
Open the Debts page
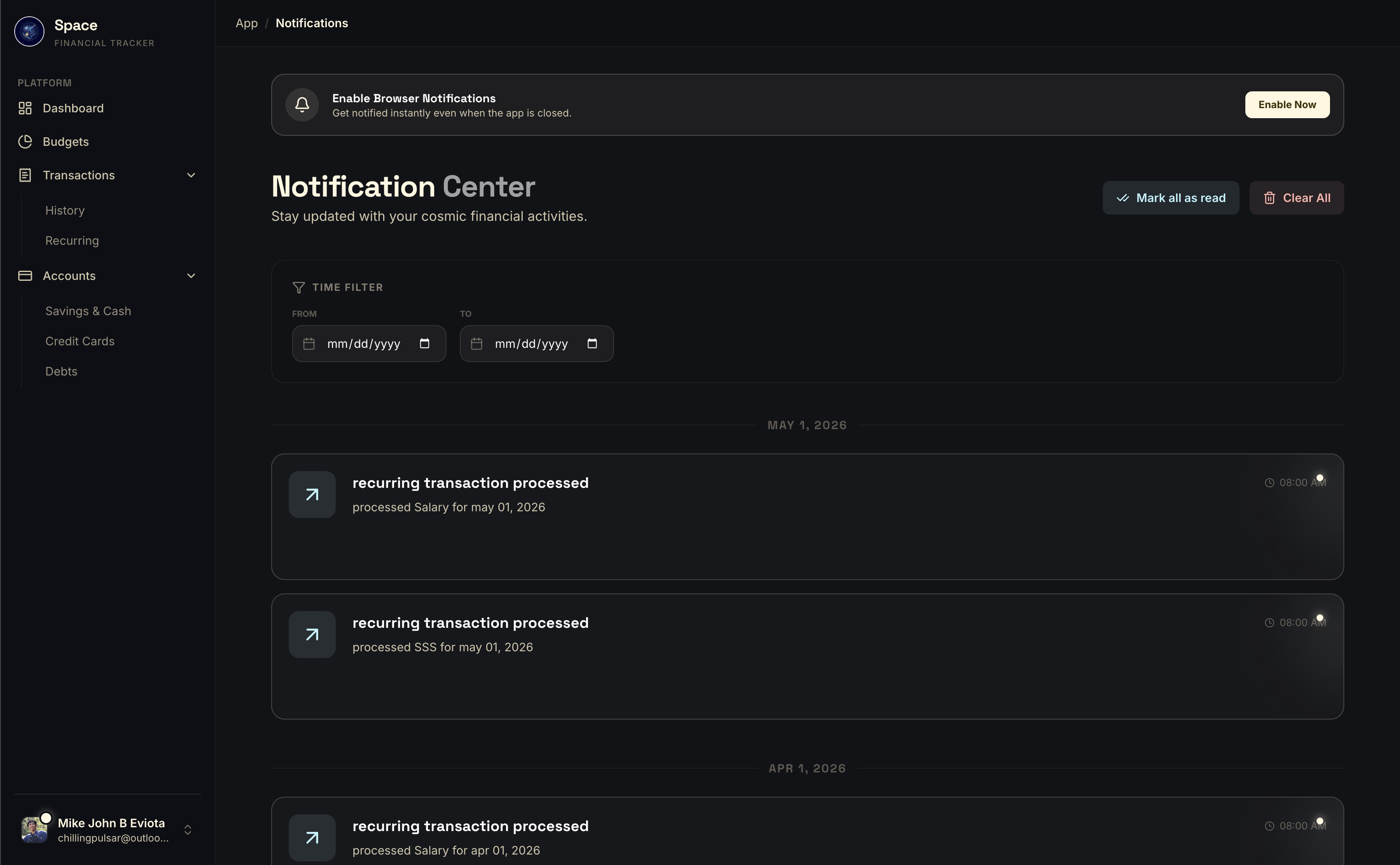tap(61, 371)
